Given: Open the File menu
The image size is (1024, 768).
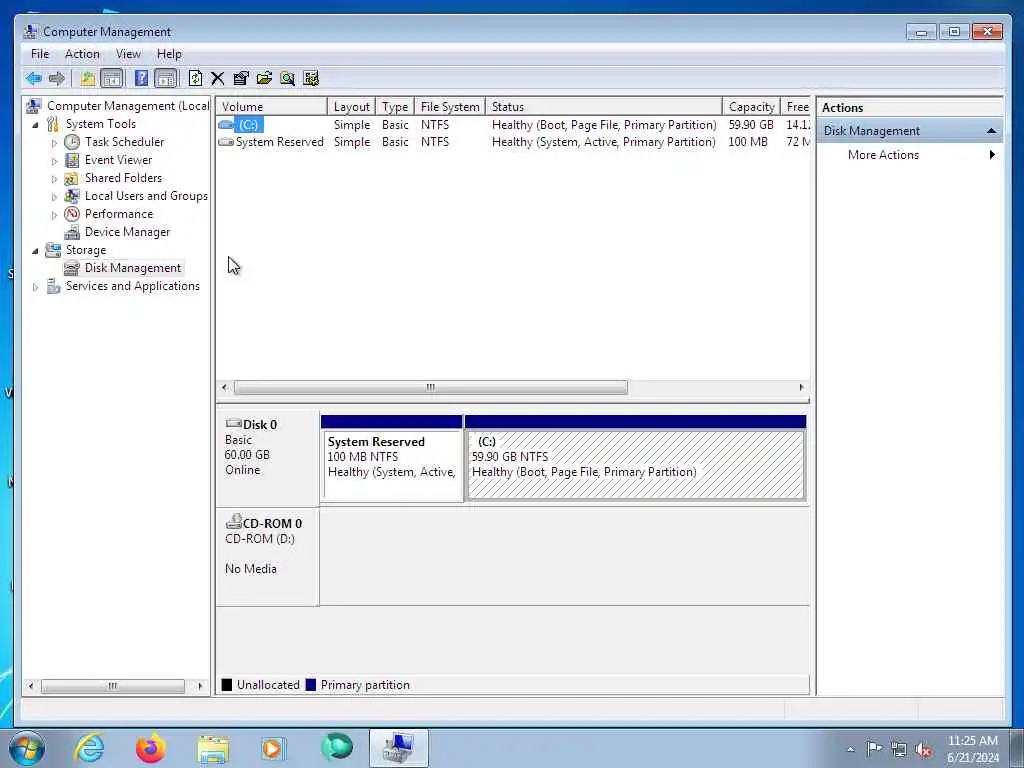Looking at the screenshot, I should (x=40, y=54).
